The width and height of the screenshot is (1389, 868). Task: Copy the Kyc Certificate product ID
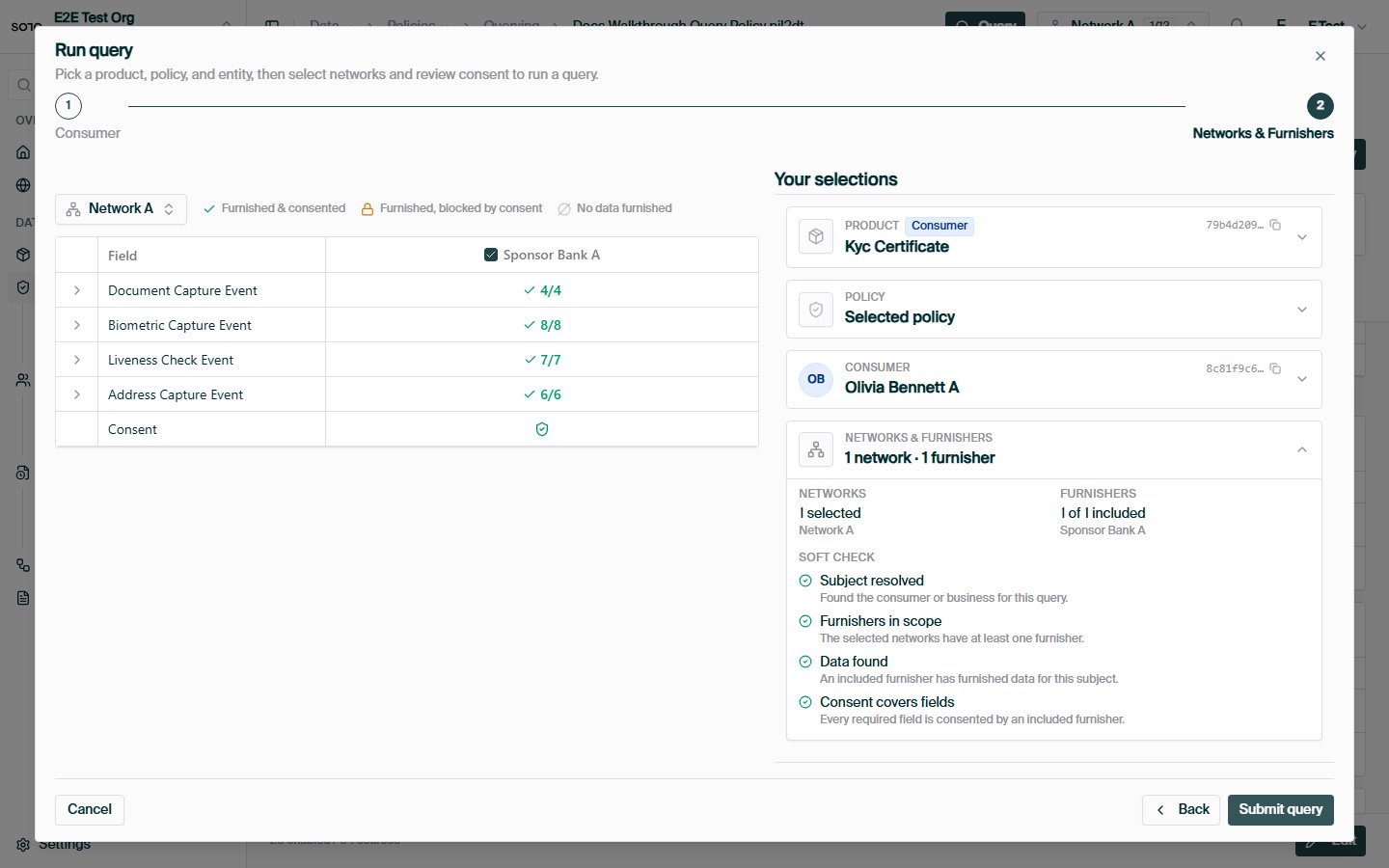pos(1275,225)
